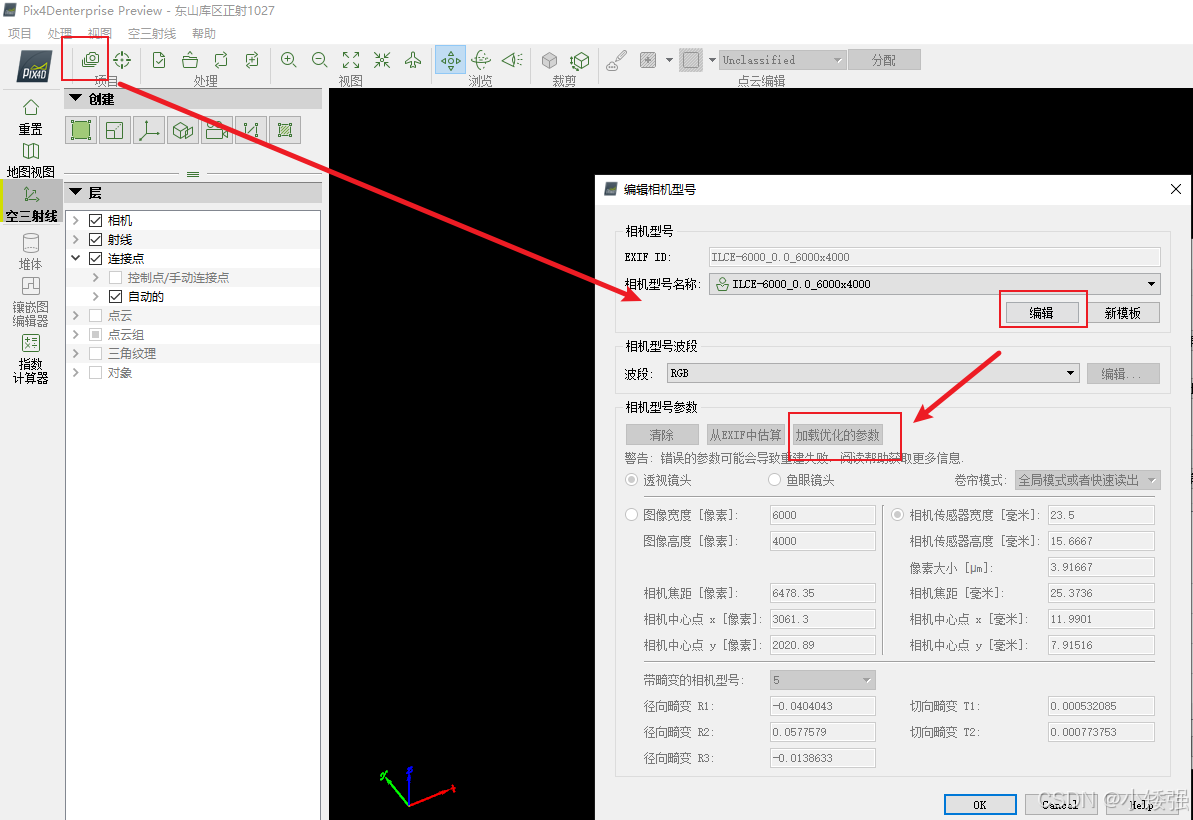The height and width of the screenshot is (820, 1193).
Task: Click the 加载优化的参数 button
Action: pos(837,434)
